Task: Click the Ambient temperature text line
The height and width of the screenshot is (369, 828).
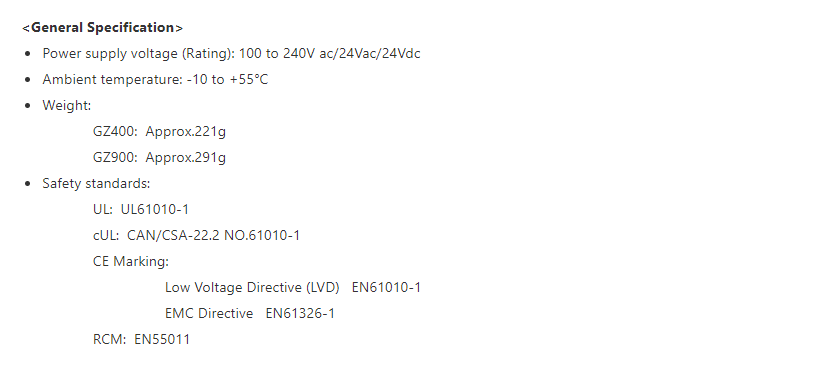Action: point(155,79)
